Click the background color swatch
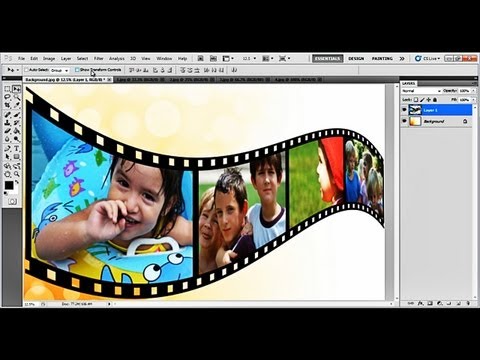Screen dimensions: 480x360 point(15,191)
